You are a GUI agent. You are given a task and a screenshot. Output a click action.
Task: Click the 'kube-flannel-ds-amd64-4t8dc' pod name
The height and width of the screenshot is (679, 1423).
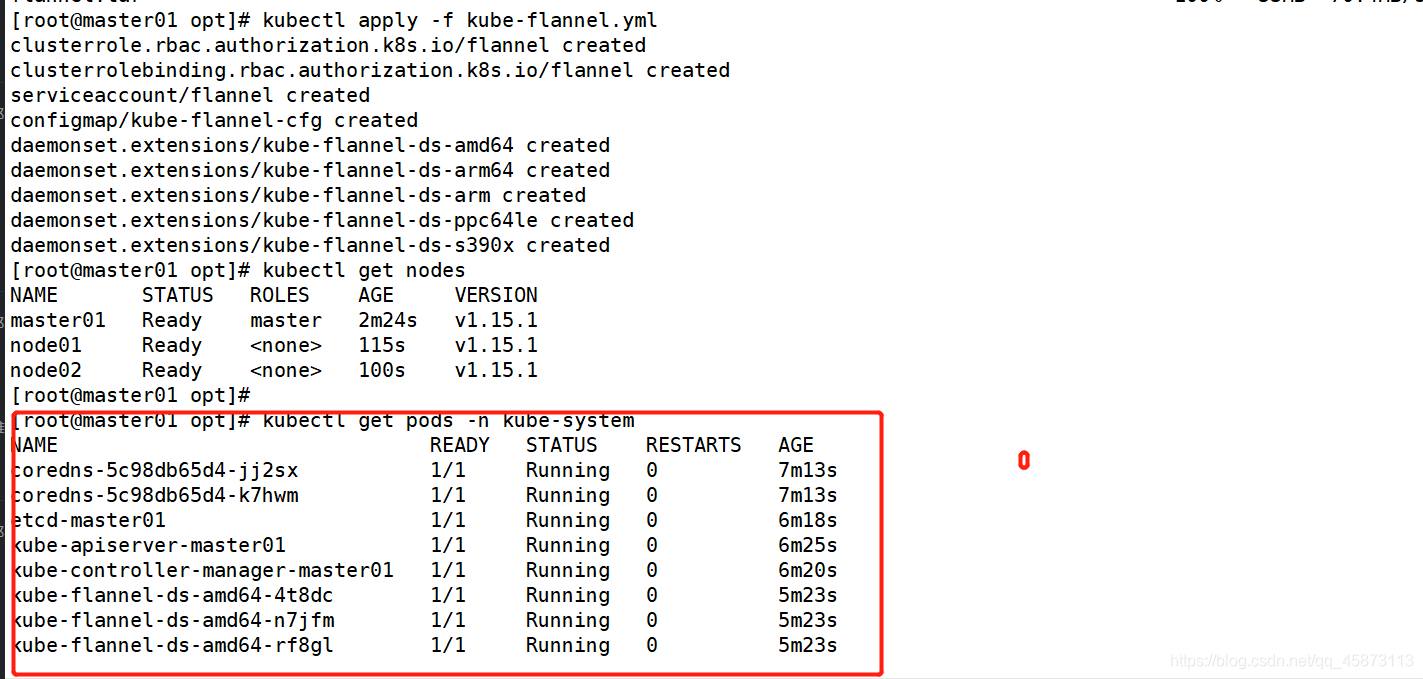(x=172, y=595)
